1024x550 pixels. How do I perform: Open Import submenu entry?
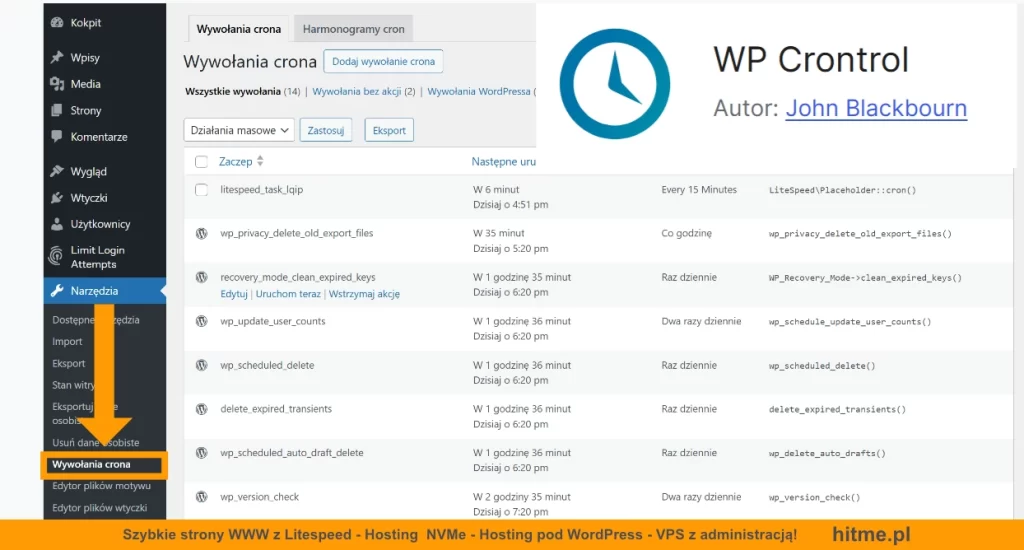[x=67, y=341]
